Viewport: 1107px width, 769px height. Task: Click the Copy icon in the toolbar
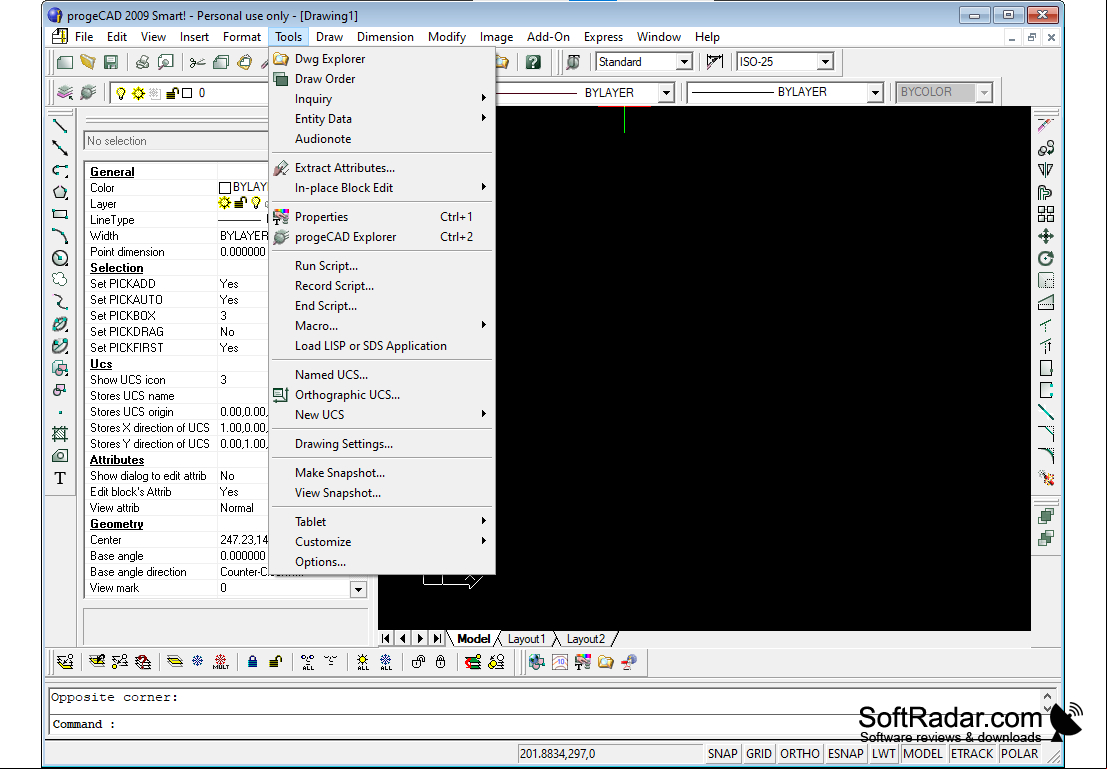[221, 62]
